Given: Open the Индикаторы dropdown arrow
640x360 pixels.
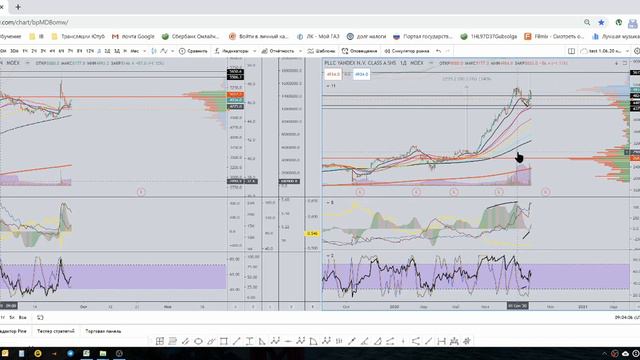Looking at the screenshot, I should [x=255, y=51].
